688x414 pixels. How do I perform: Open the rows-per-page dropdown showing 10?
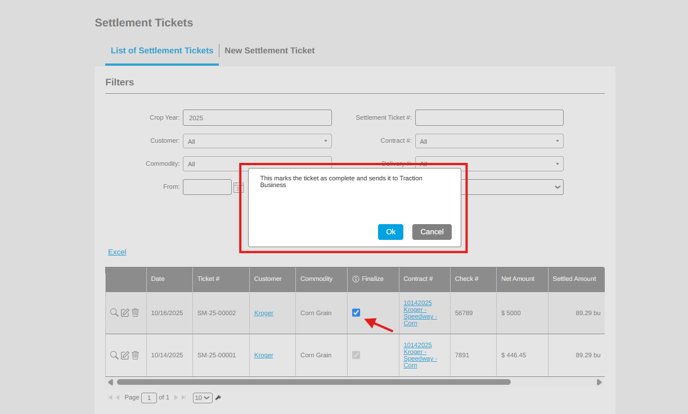point(202,398)
